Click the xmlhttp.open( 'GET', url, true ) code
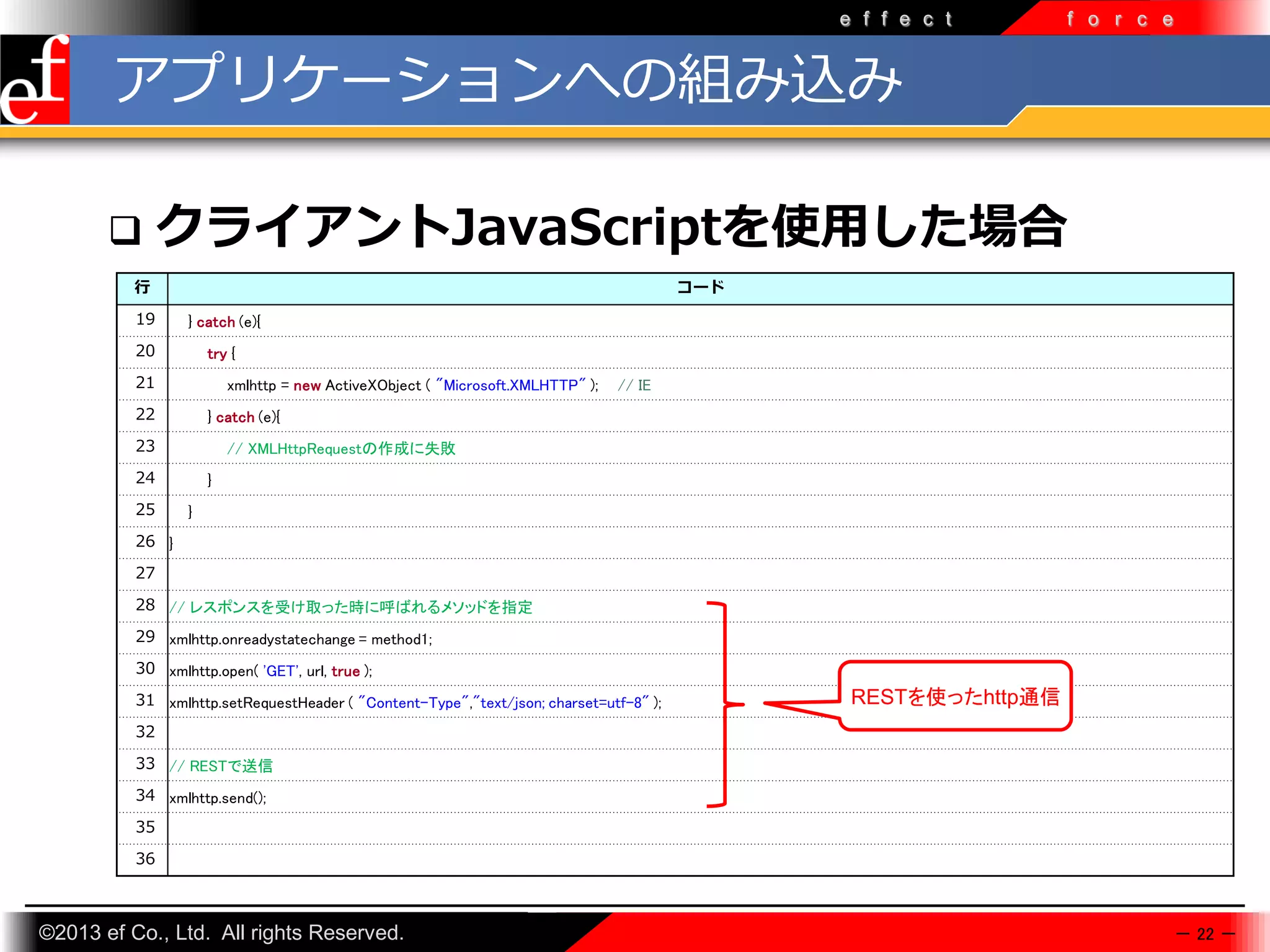This screenshot has width=1270, height=952. (x=271, y=671)
